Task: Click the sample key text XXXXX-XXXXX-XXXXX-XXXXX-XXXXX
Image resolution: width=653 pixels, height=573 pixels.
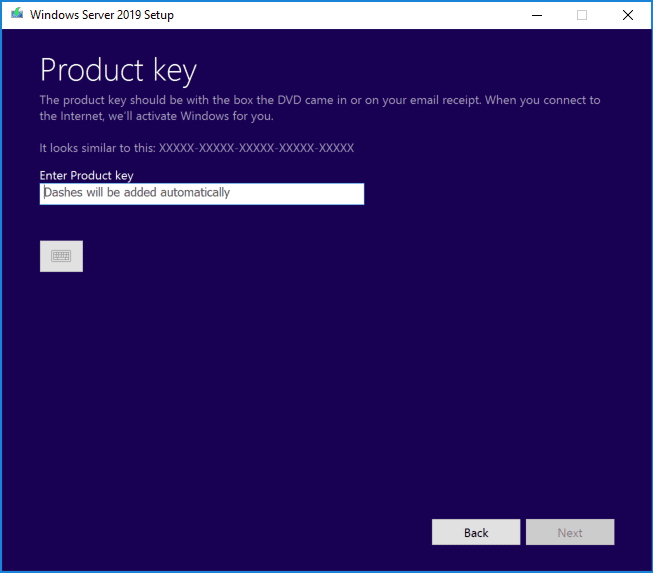Action: [257, 148]
